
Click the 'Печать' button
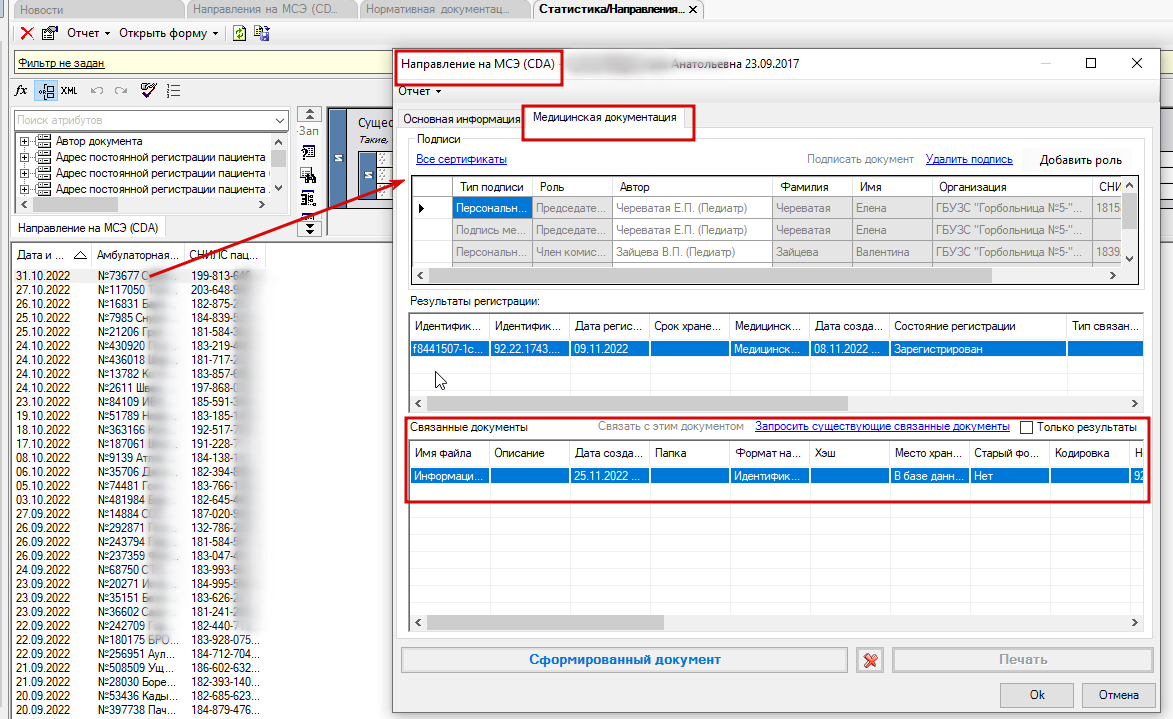coord(1023,660)
